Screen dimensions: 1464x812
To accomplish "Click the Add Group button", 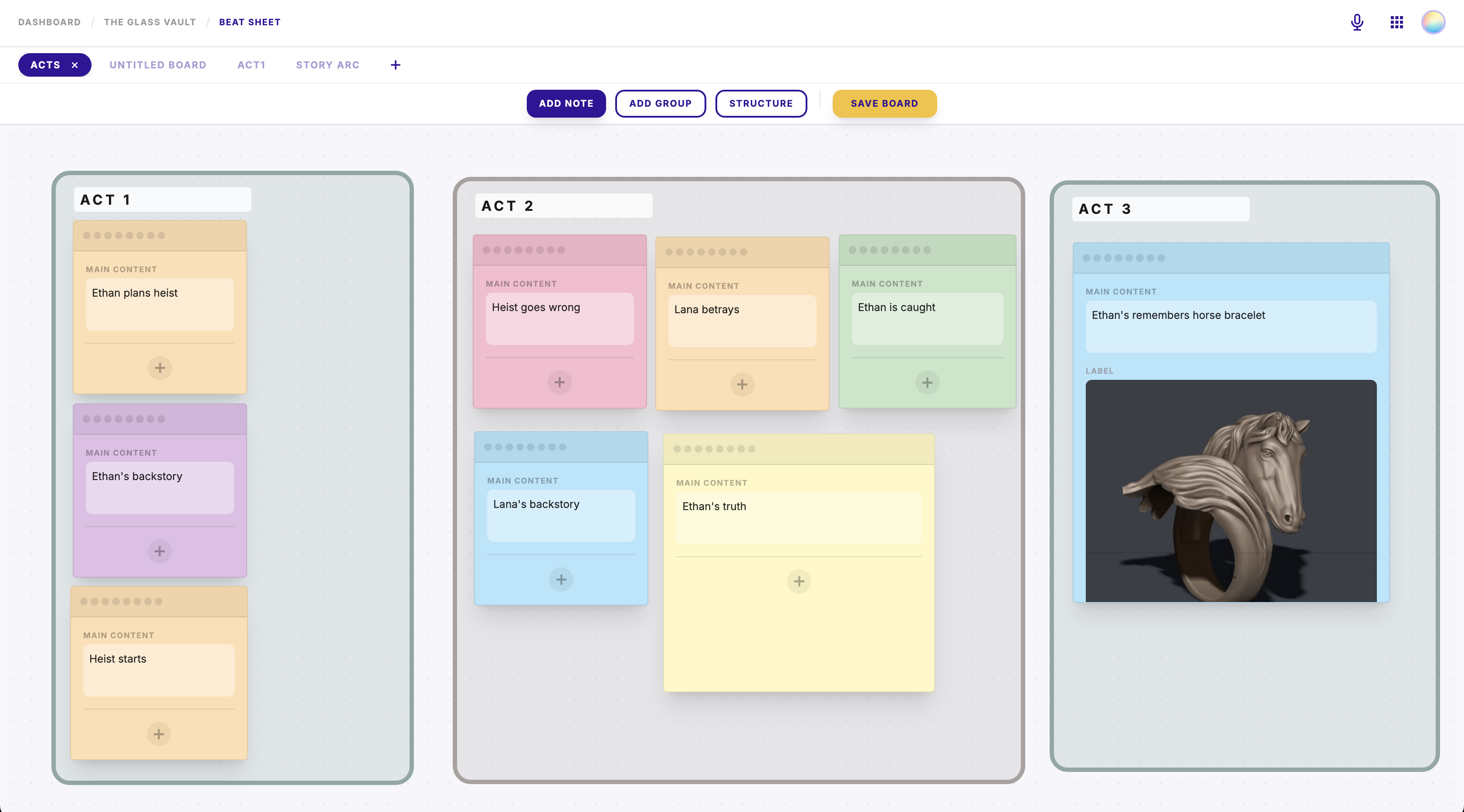I will pos(660,103).
